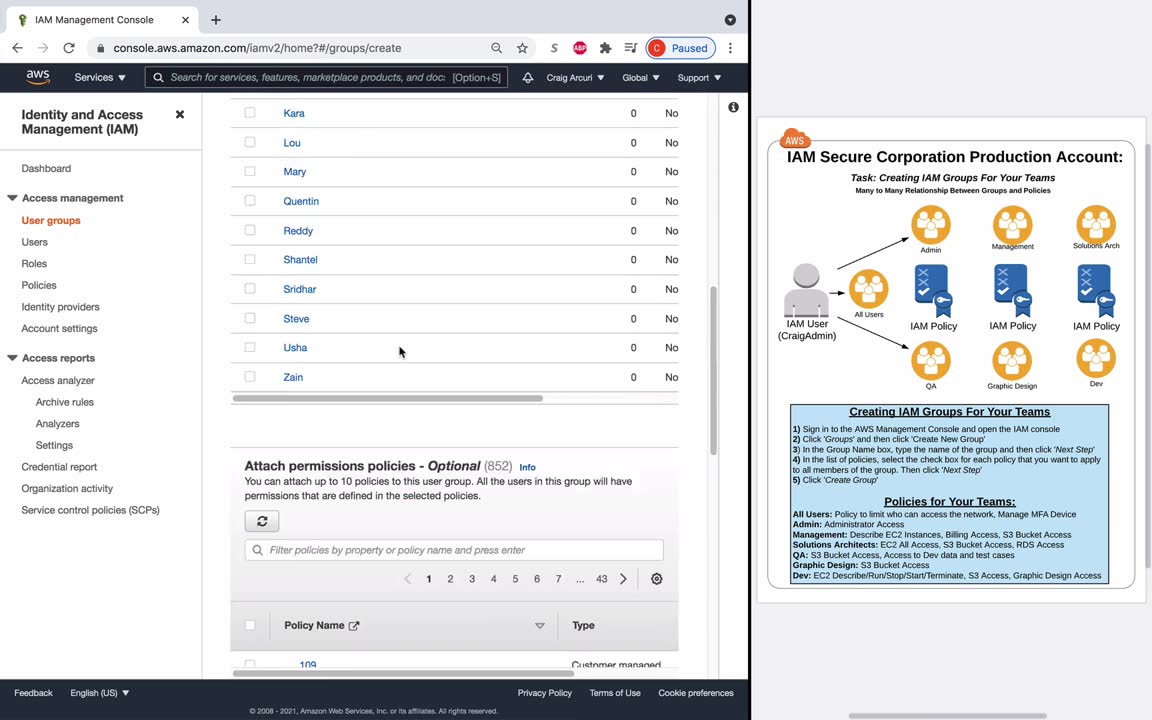Click the zoom magnifier icon in address bar
This screenshot has width=1152, height=720.
[497, 48]
